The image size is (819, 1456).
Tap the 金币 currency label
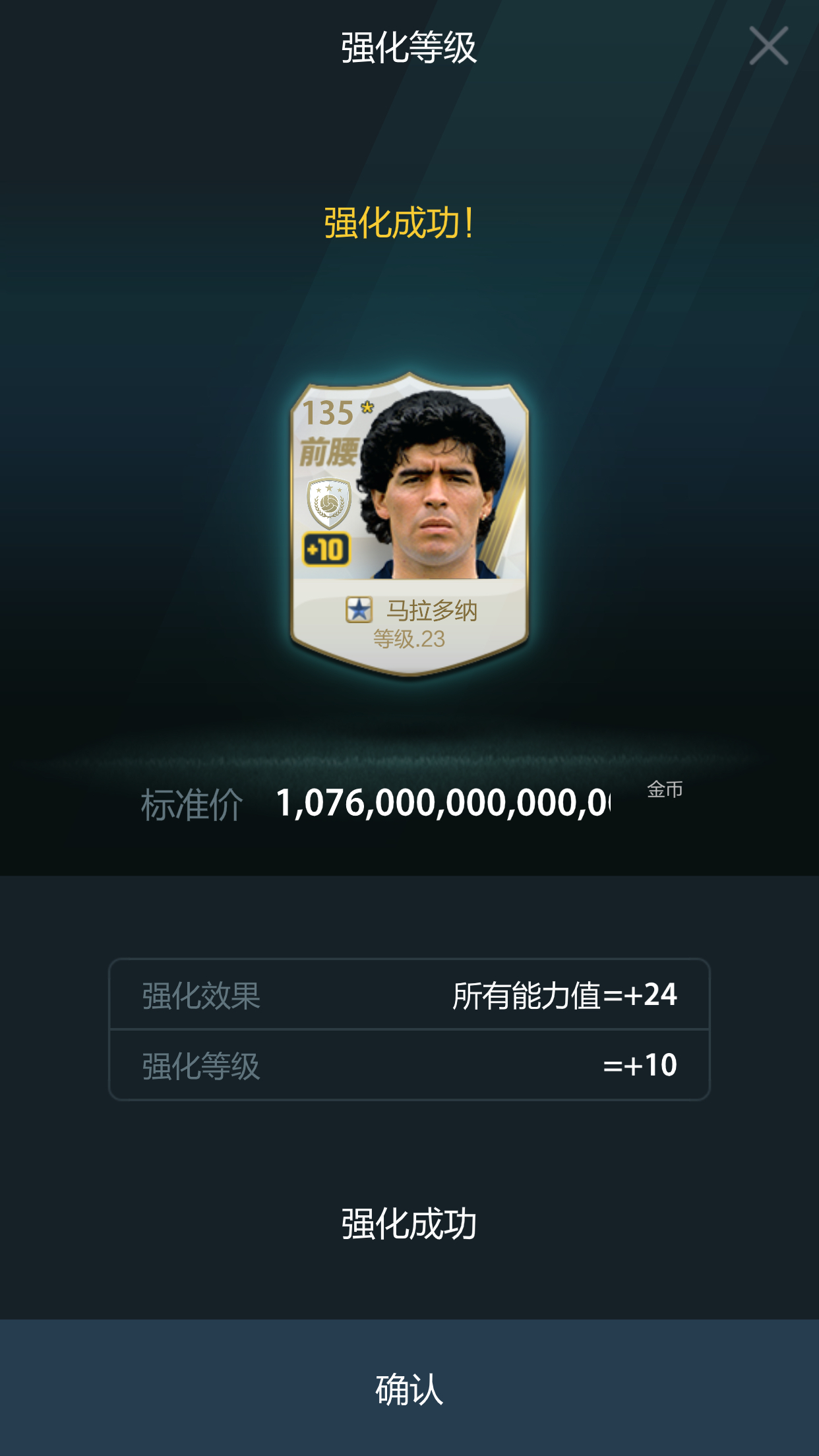[x=664, y=789]
